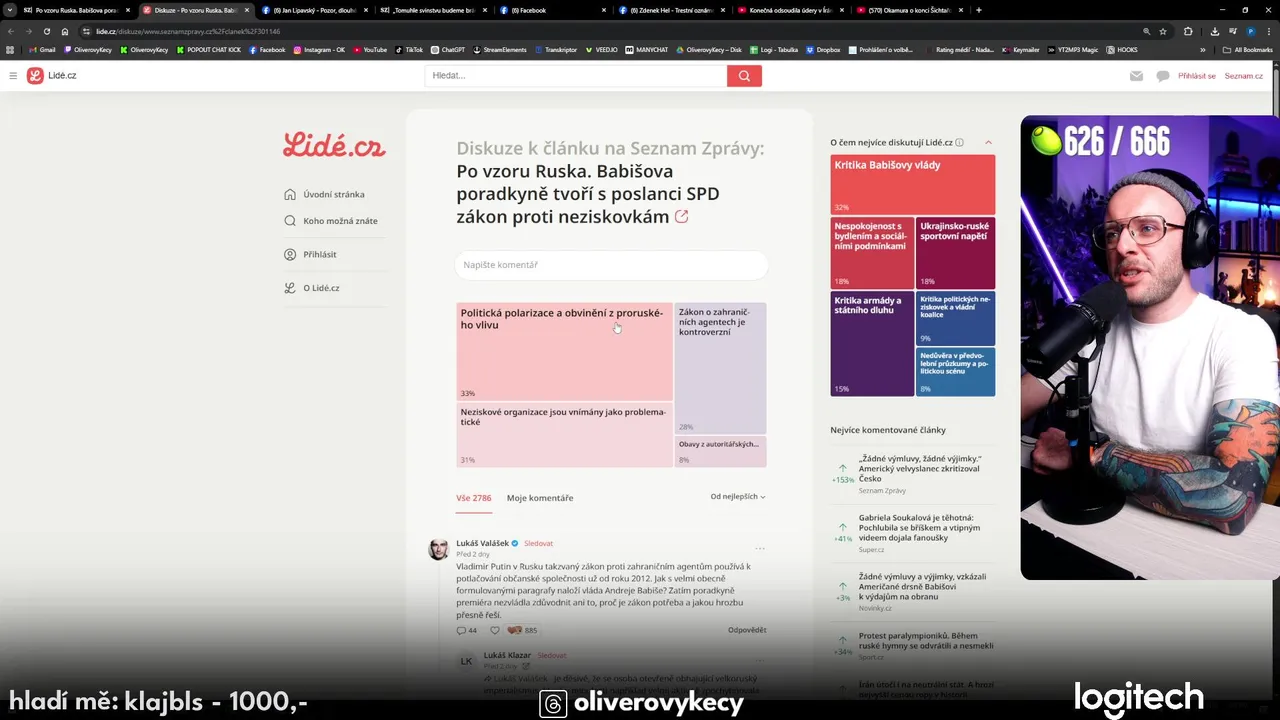
Task: Click comment count icon under Lukáš Valášek post
Action: point(461,630)
